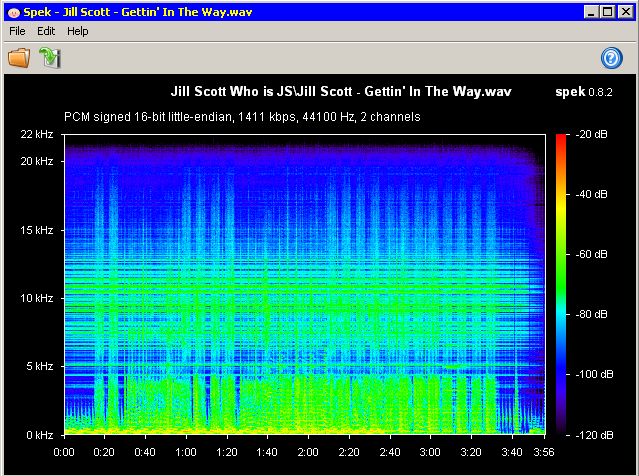
Task: Click the '-100 dB' scale label
Action: (594, 374)
